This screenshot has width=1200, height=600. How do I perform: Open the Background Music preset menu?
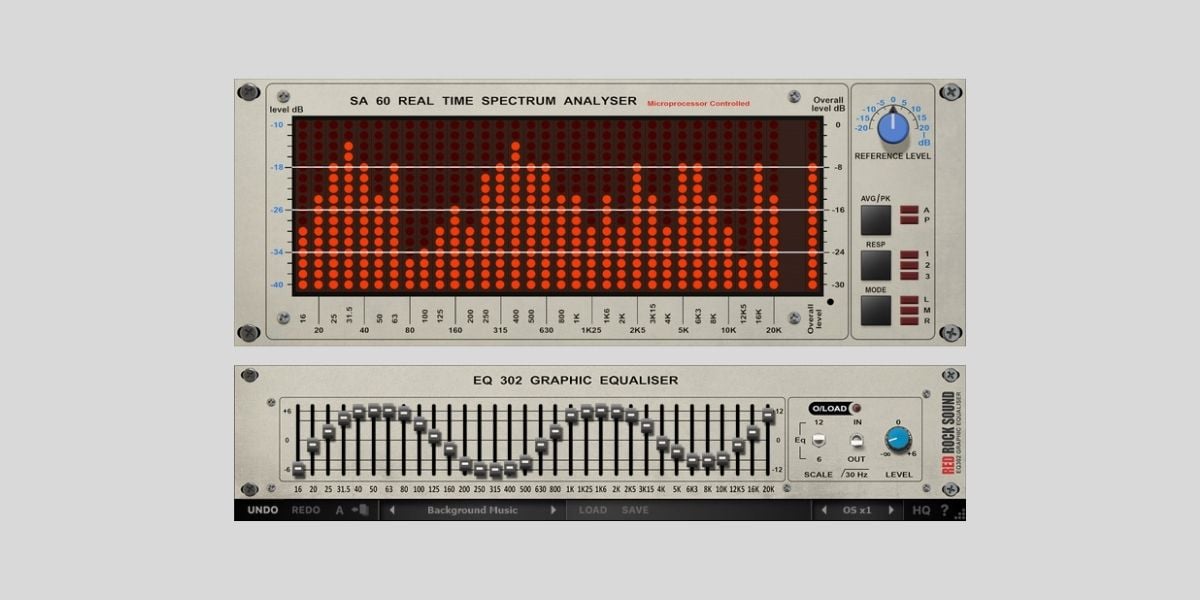coord(472,510)
